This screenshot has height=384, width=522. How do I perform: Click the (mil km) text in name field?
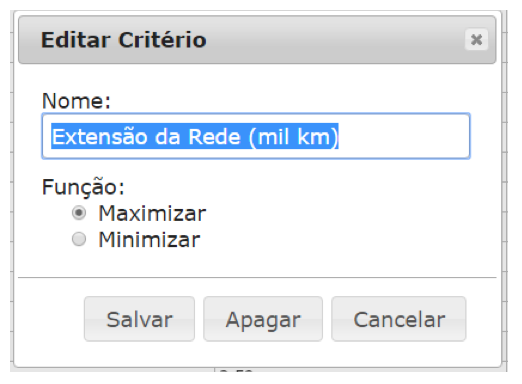(x=294, y=137)
